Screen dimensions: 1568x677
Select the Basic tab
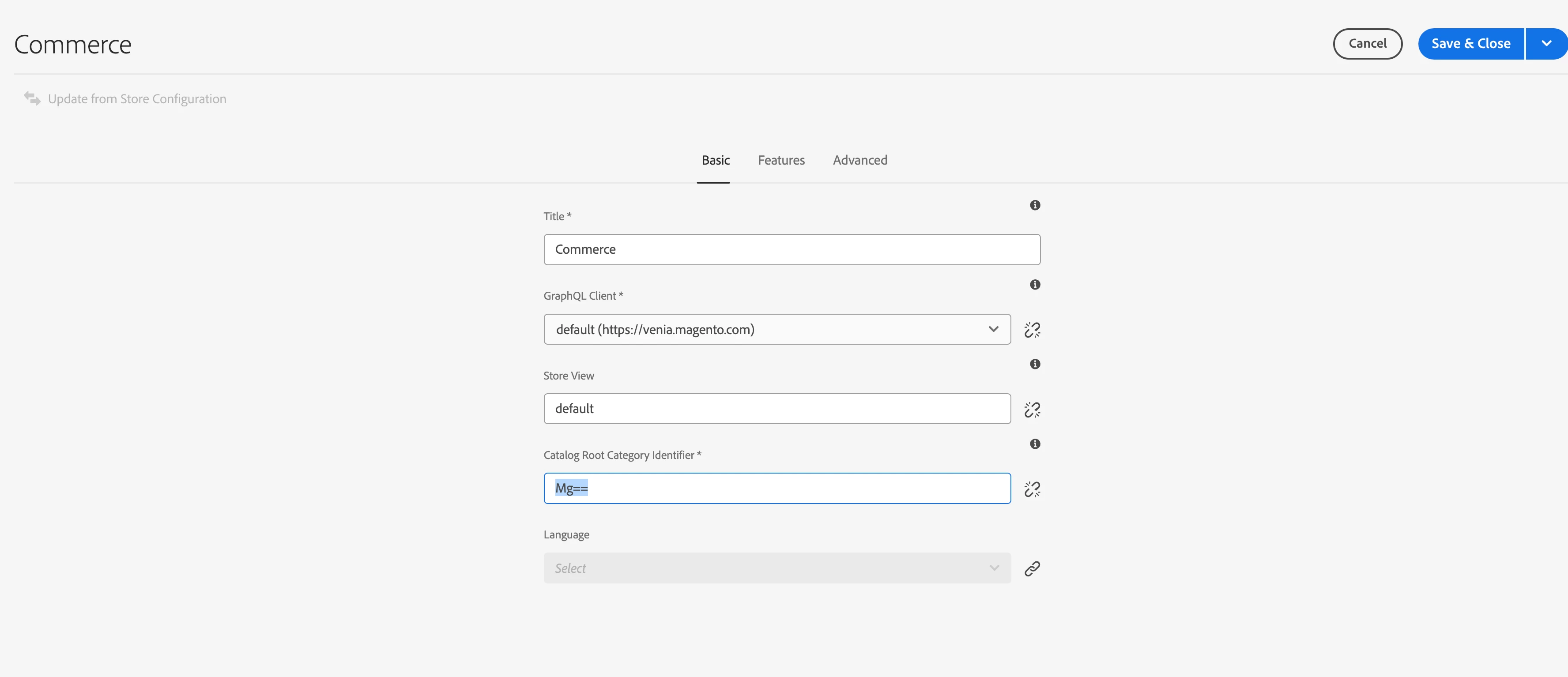pos(715,160)
